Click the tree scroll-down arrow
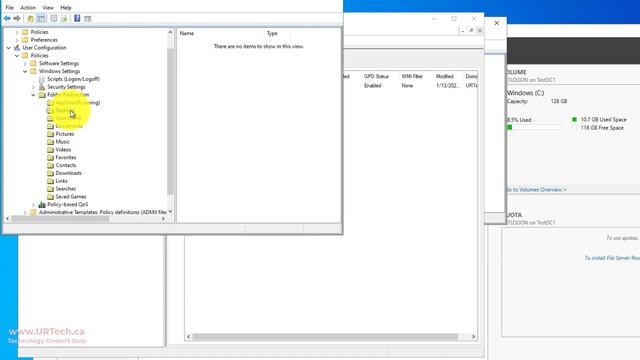Image resolution: width=640 pixels, height=360 pixels. tap(170, 211)
